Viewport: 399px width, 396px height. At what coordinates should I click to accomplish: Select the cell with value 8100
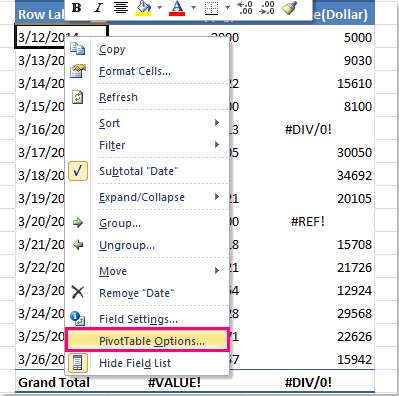[x=358, y=107]
